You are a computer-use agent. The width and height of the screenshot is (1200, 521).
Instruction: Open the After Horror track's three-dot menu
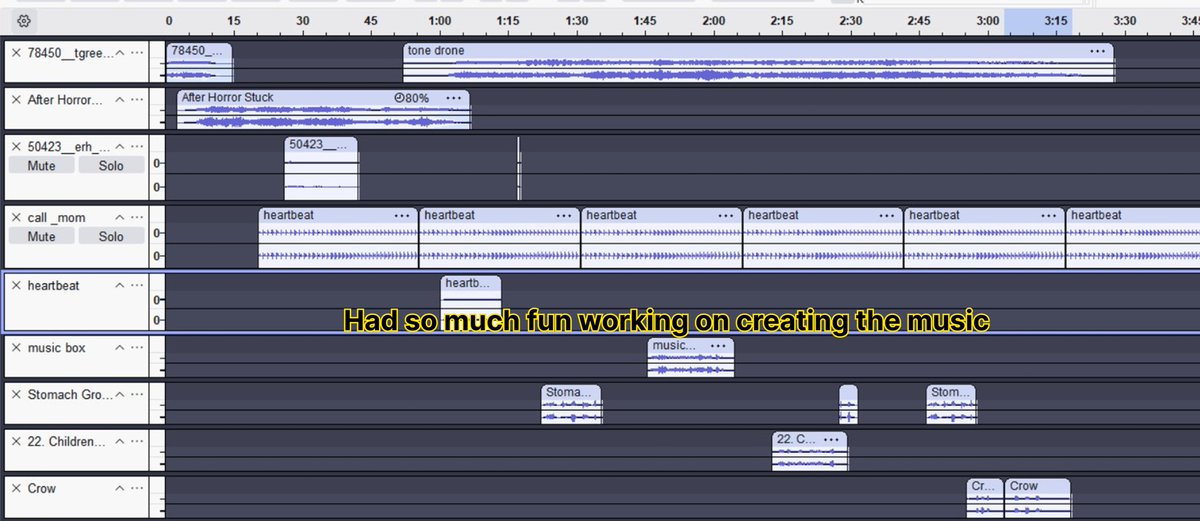point(137,100)
